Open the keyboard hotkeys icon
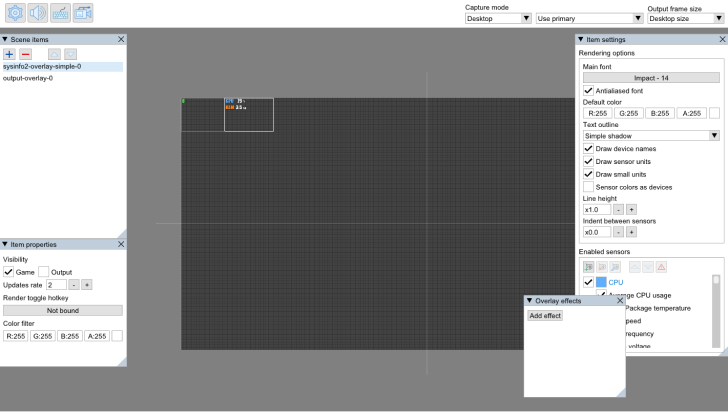The width and height of the screenshot is (728, 412). [x=61, y=13]
